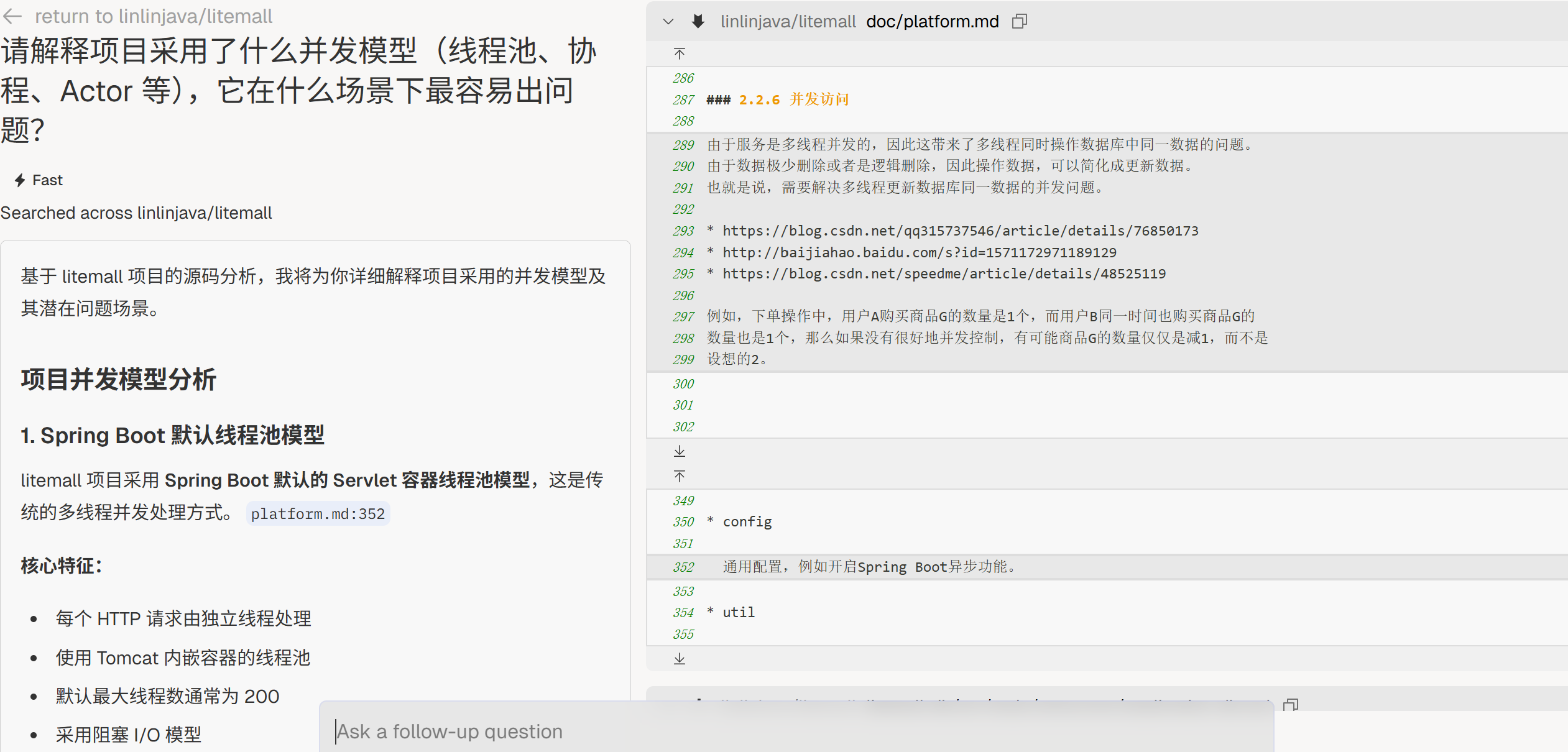Viewport: 1568px width, 752px height.
Task: Collapse the doc/platform.md file panel
Action: (668, 21)
